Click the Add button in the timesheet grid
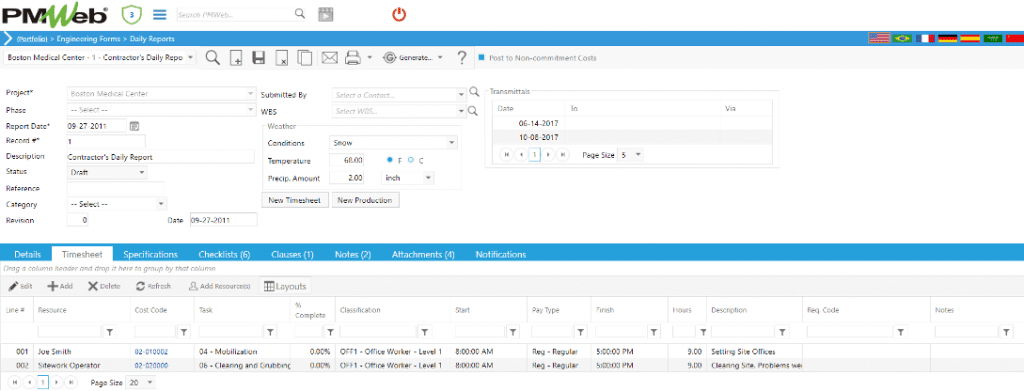 click(x=60, y=286)
